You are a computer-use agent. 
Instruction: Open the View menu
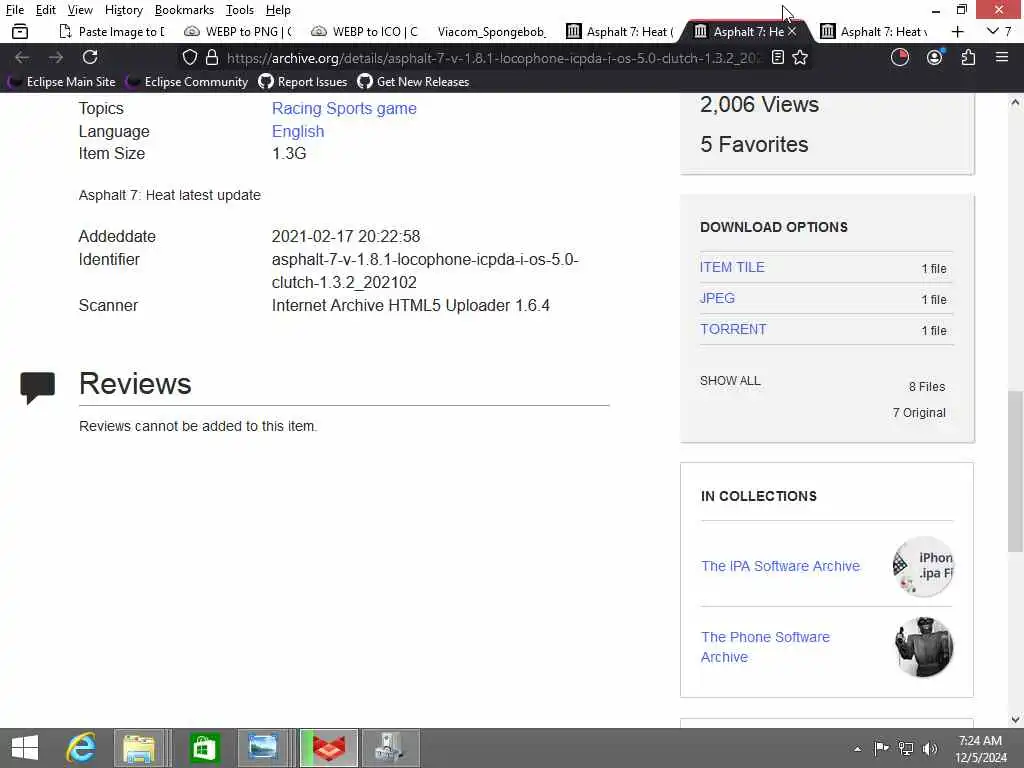[x=80, y=10]
